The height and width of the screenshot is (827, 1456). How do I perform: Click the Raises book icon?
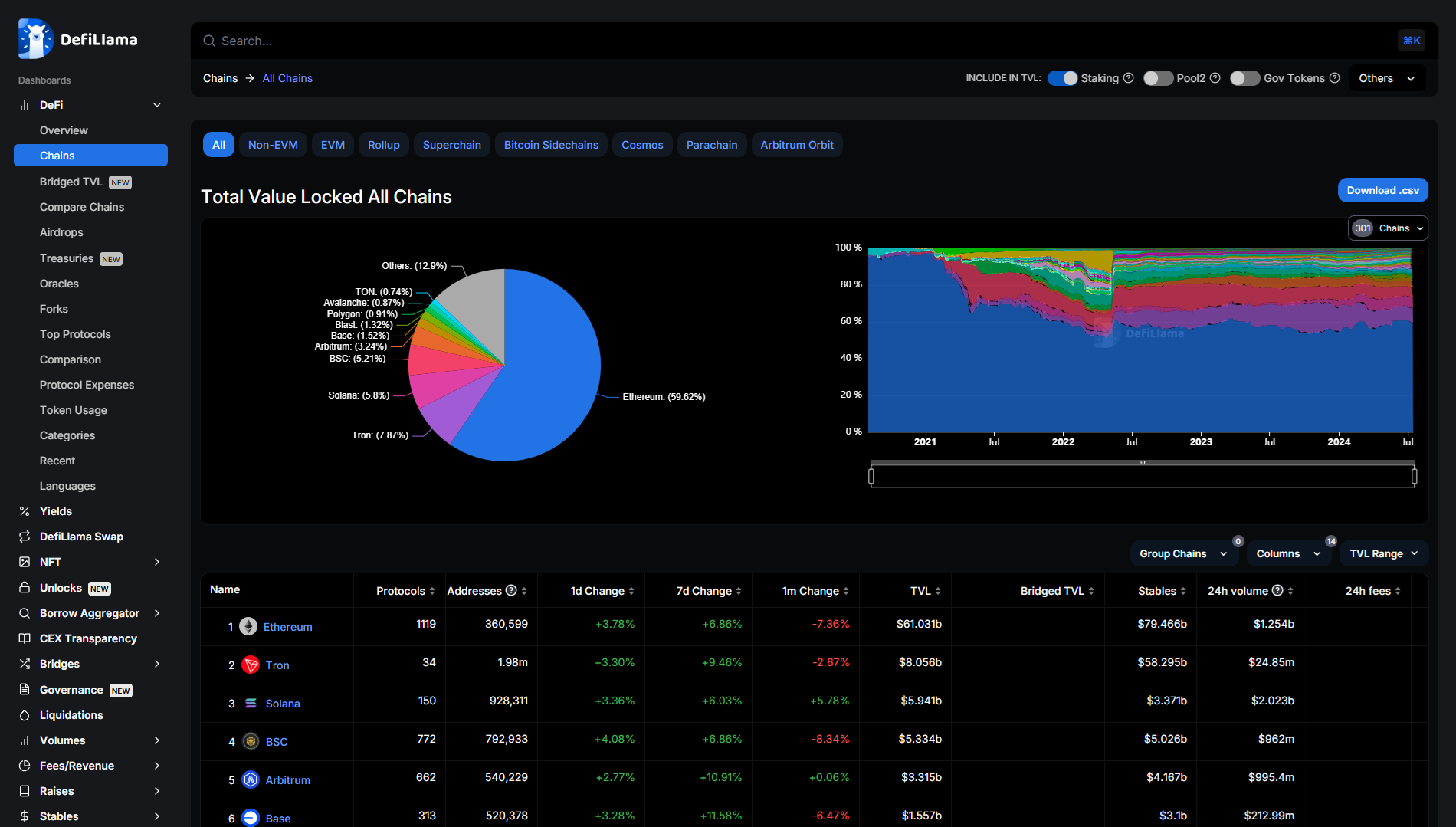(25, 791)
